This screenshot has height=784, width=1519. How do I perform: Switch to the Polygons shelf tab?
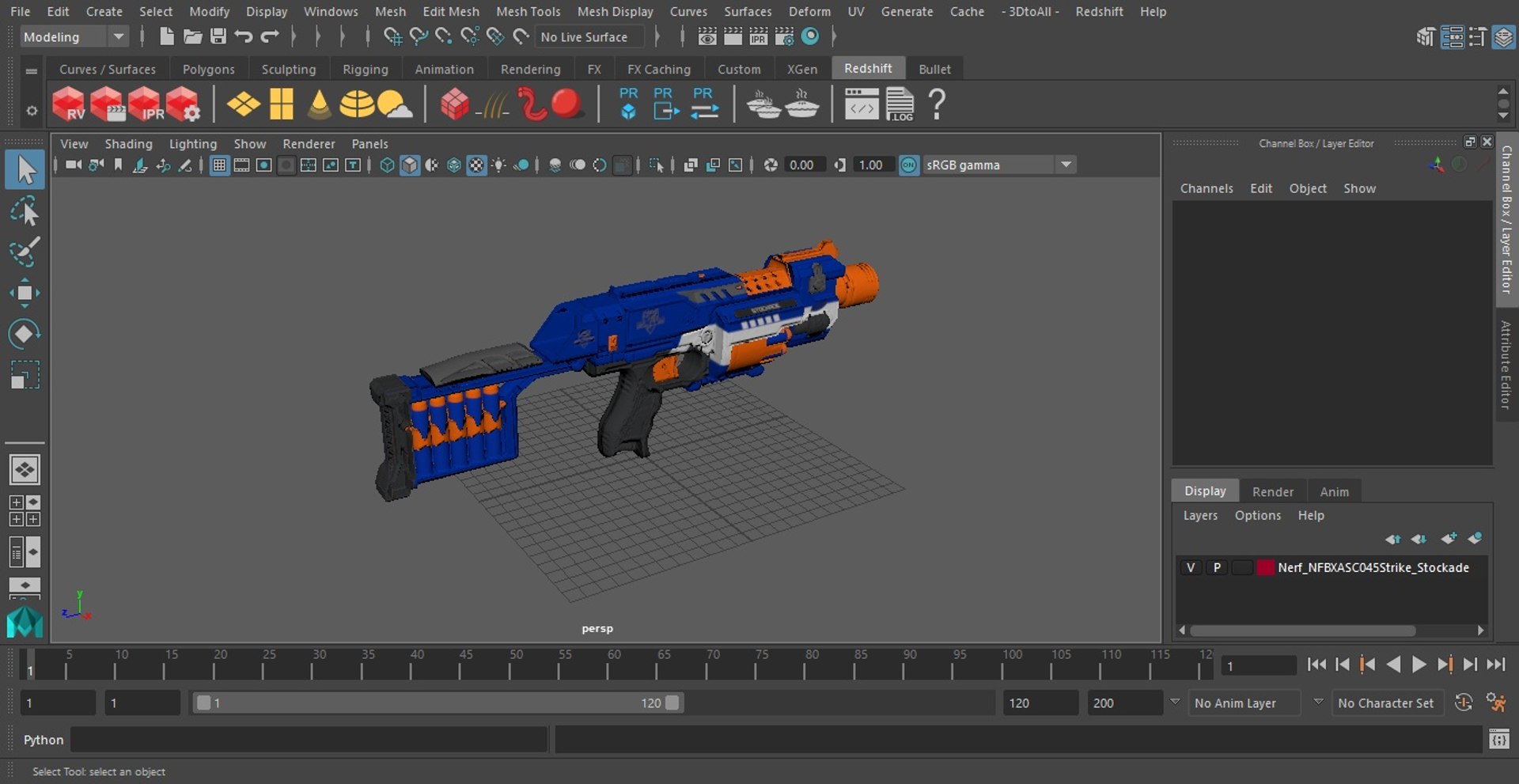coord(208,69)
